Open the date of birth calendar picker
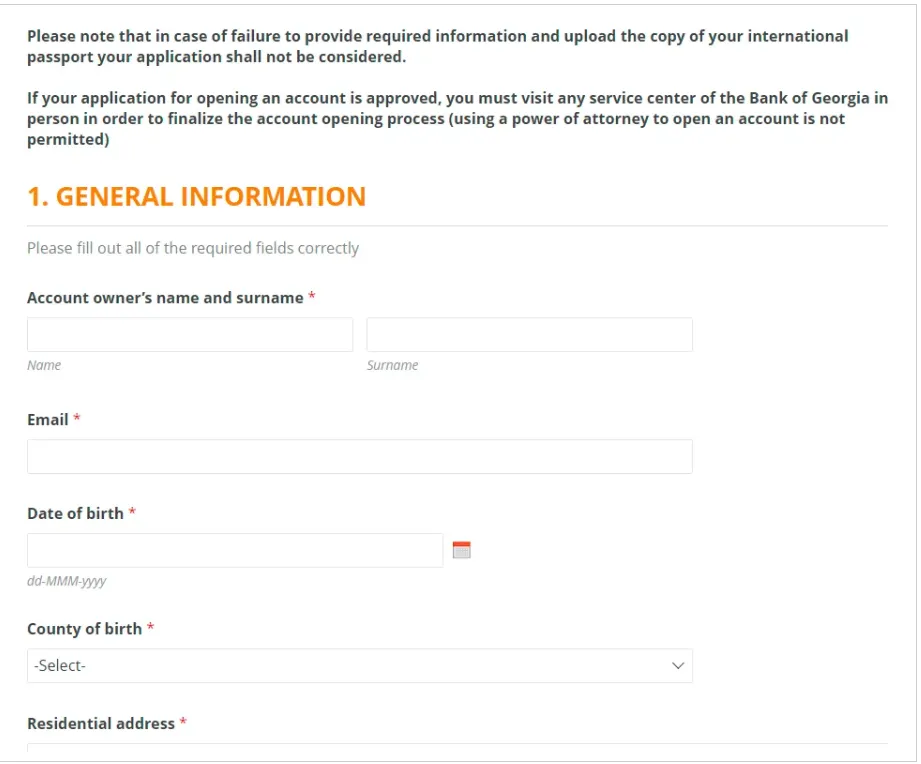The width and height of the screenshot is (921, 764). pos(461,550)
